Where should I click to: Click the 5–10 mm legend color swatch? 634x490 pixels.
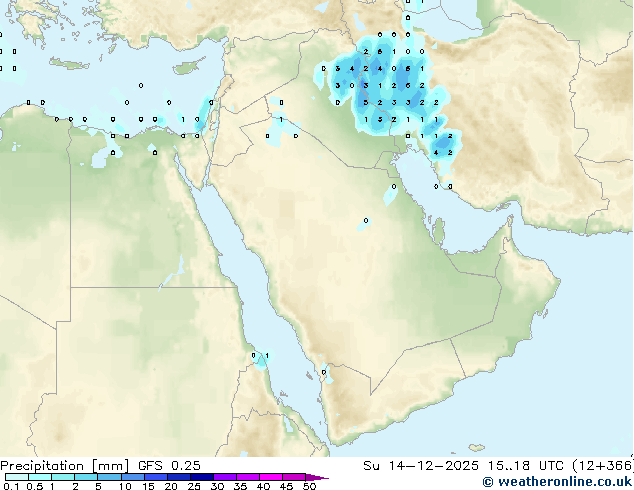109,477
